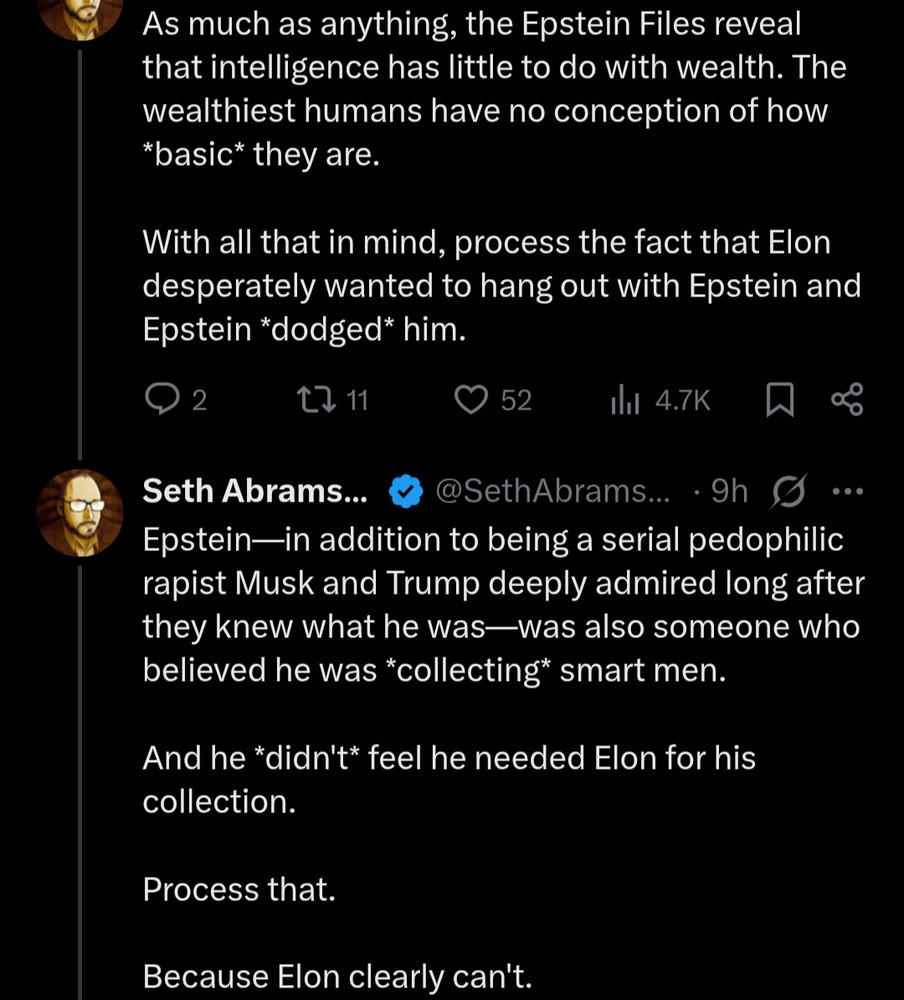Open Grok icon on Seth Abramson's tweet

[x=791, y=491]
